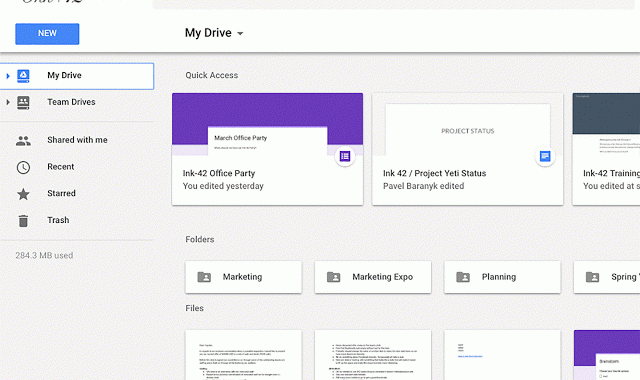Click the My Drive drive icon in the sidebar
Image resolution: width=640 pixels, height=380 pixels.
23,76
